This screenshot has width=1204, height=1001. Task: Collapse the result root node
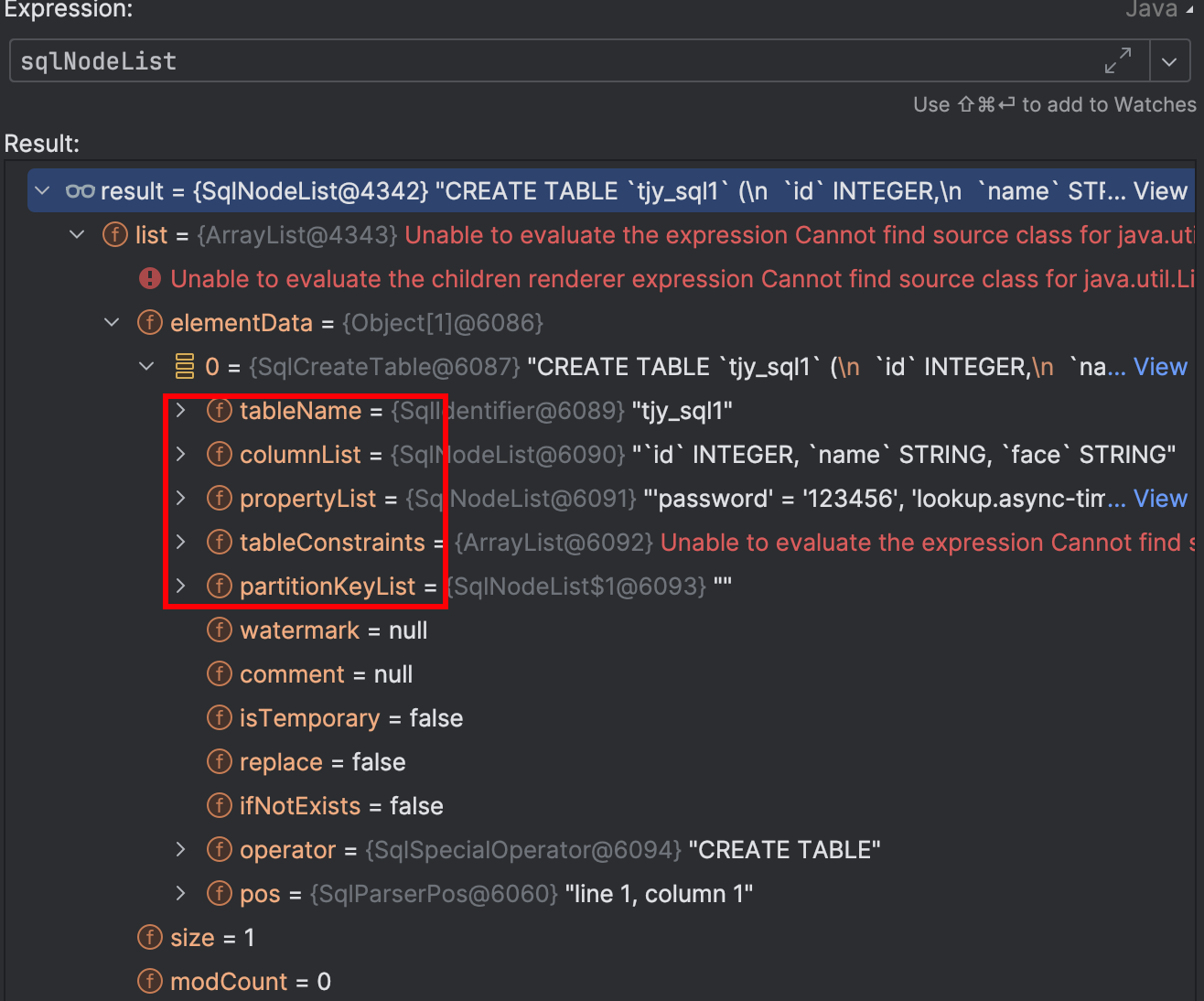(x=42, y=191)
